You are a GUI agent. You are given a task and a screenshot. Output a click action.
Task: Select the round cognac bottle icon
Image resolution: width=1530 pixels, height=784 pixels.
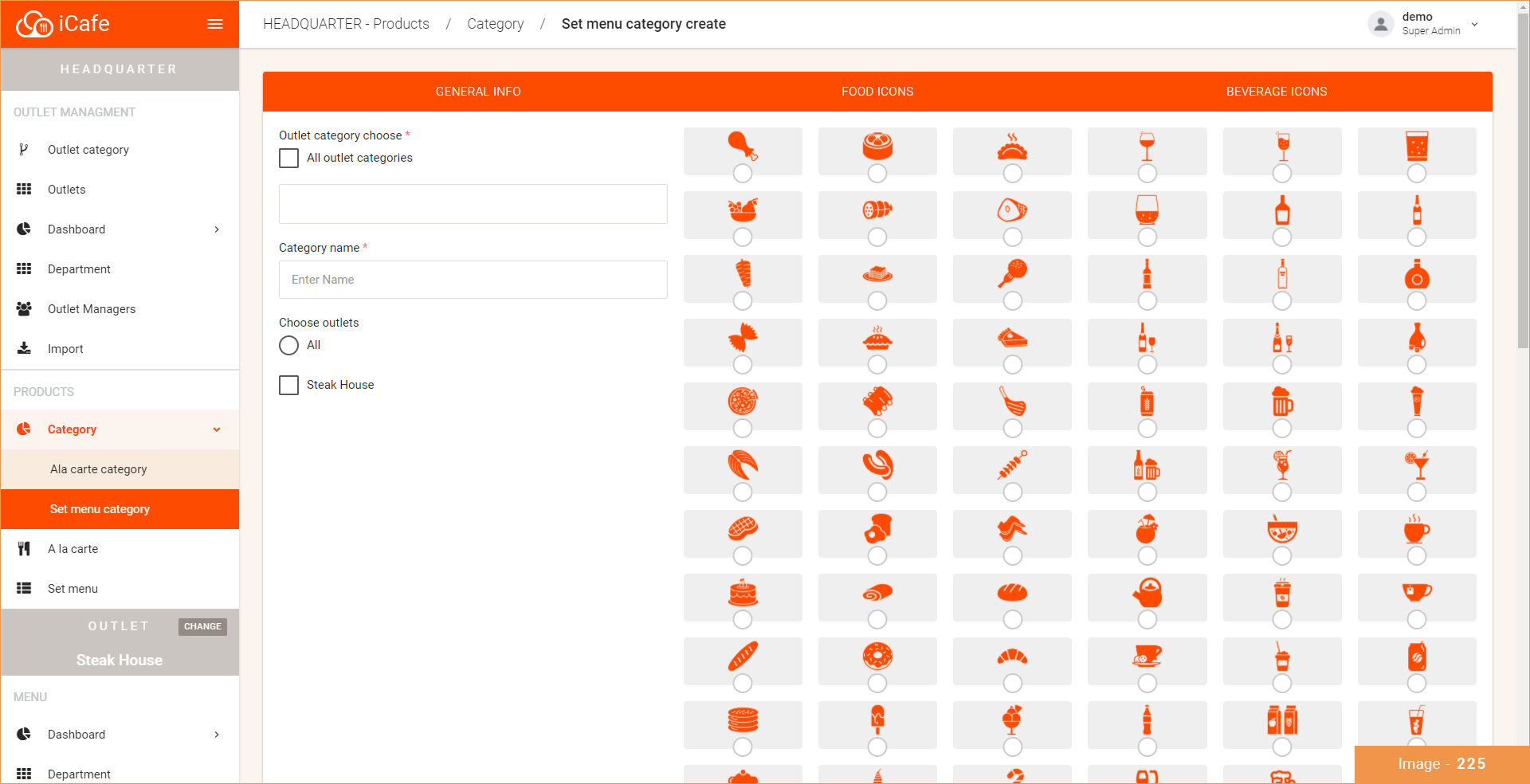click(1417, 273)
